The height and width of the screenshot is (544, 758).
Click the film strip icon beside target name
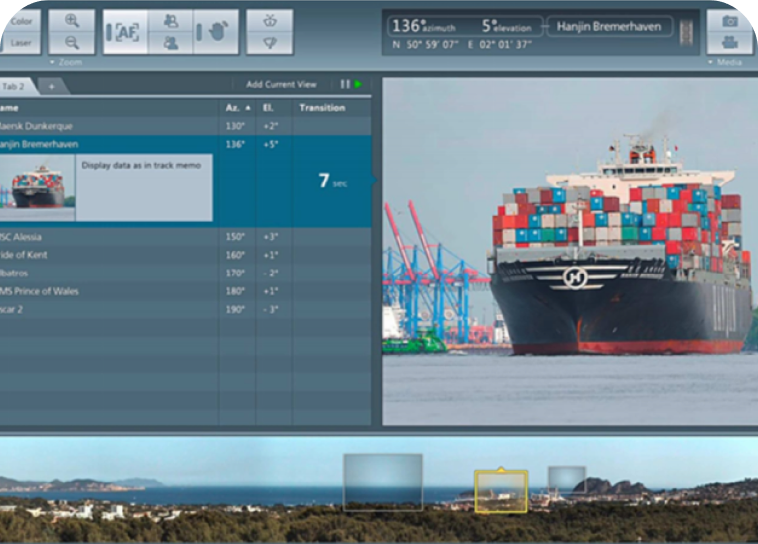[x=686, y=32]
